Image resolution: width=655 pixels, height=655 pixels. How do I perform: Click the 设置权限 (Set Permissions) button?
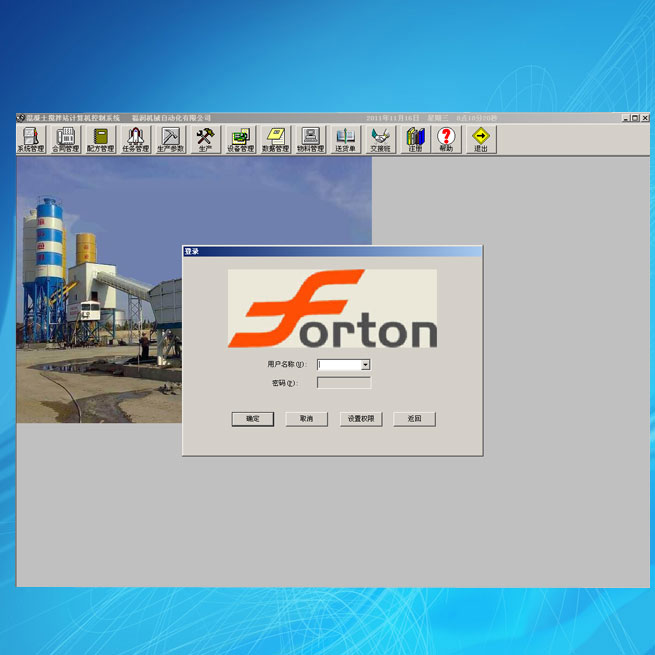coord(361,419)
